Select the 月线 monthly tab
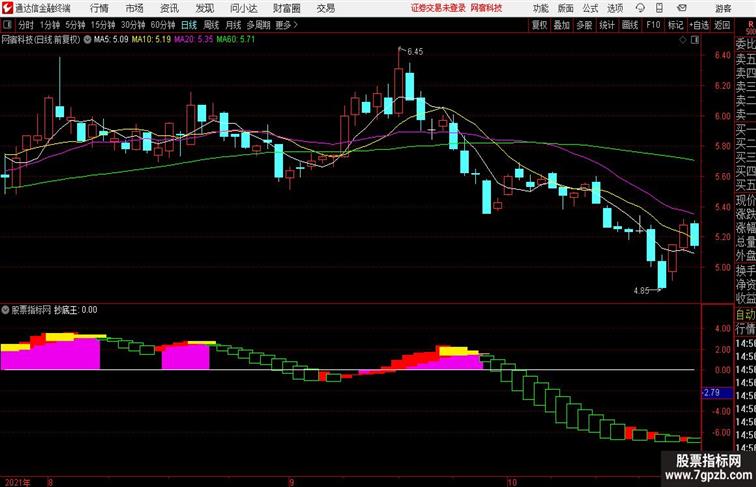 pyautogui.click(x=233, y=25)
